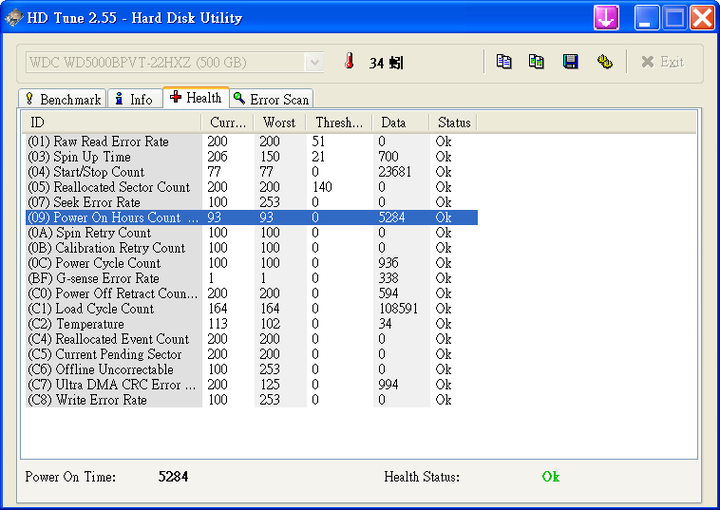720x510 pixels.
Task: Select the (C2) Temperature row
Action: point(252,324)
